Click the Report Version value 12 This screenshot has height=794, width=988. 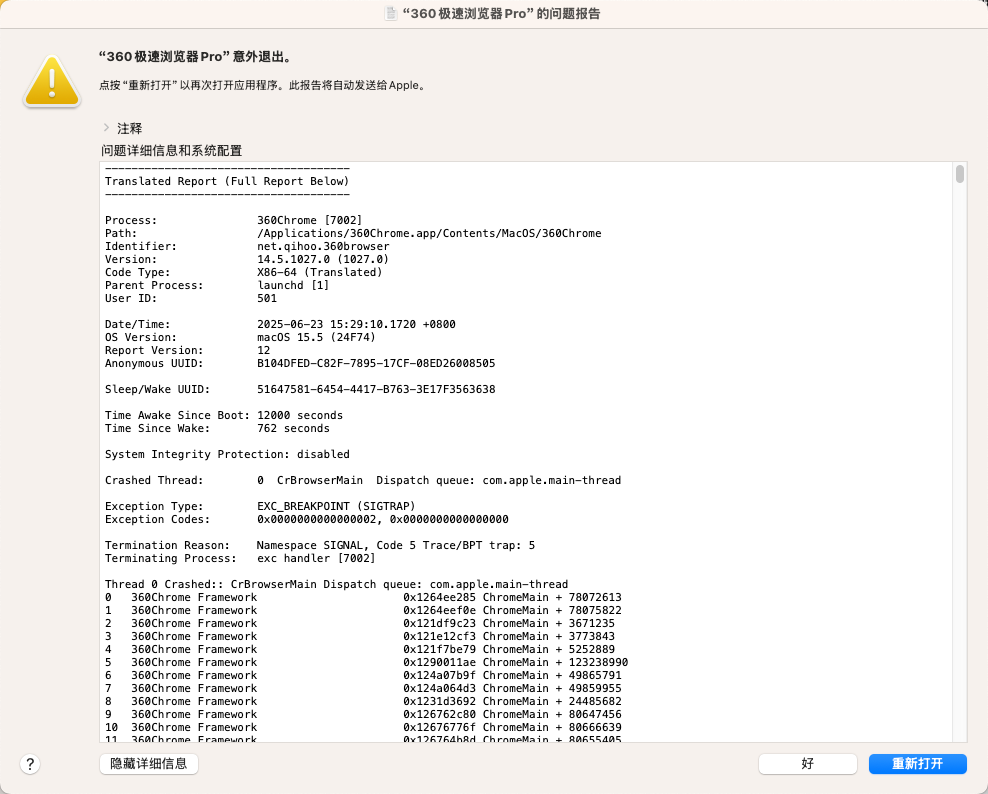[263, 350]
